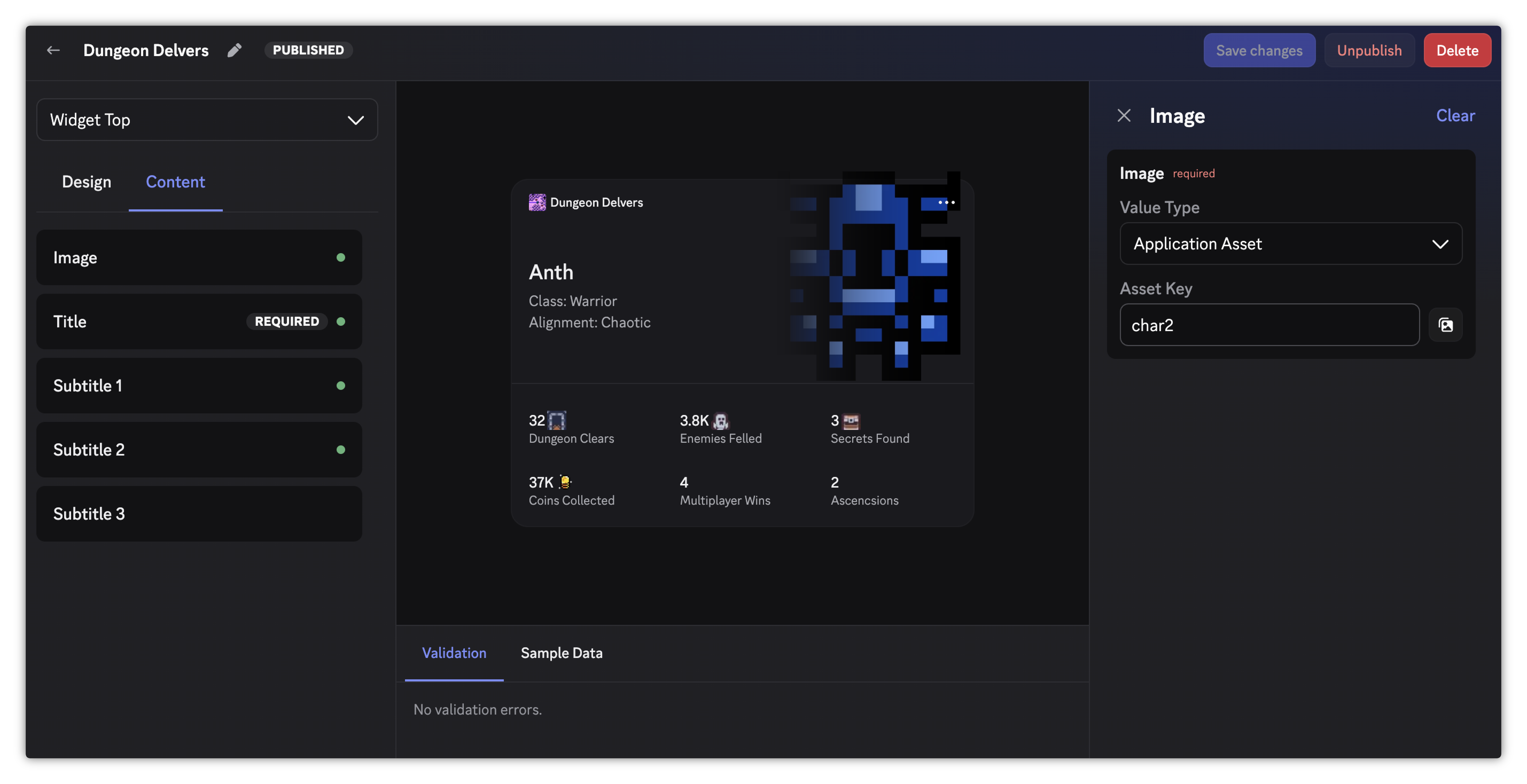Click the Asset Key input containing char2

coord(1269,325)
